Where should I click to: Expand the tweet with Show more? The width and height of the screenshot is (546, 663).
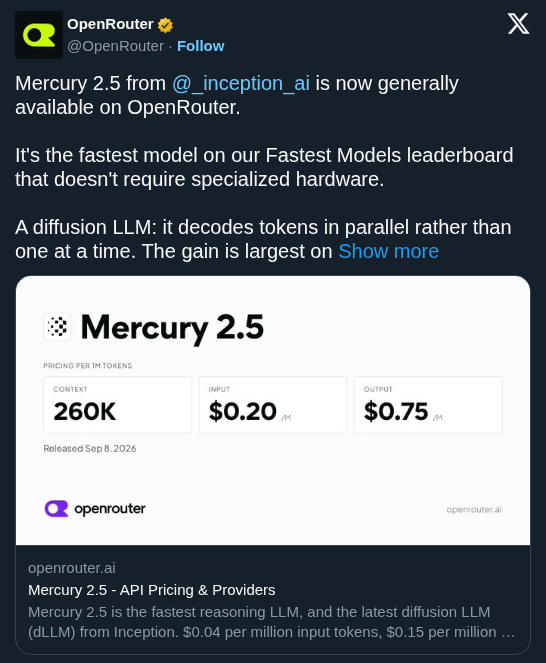tap(388, 251)
